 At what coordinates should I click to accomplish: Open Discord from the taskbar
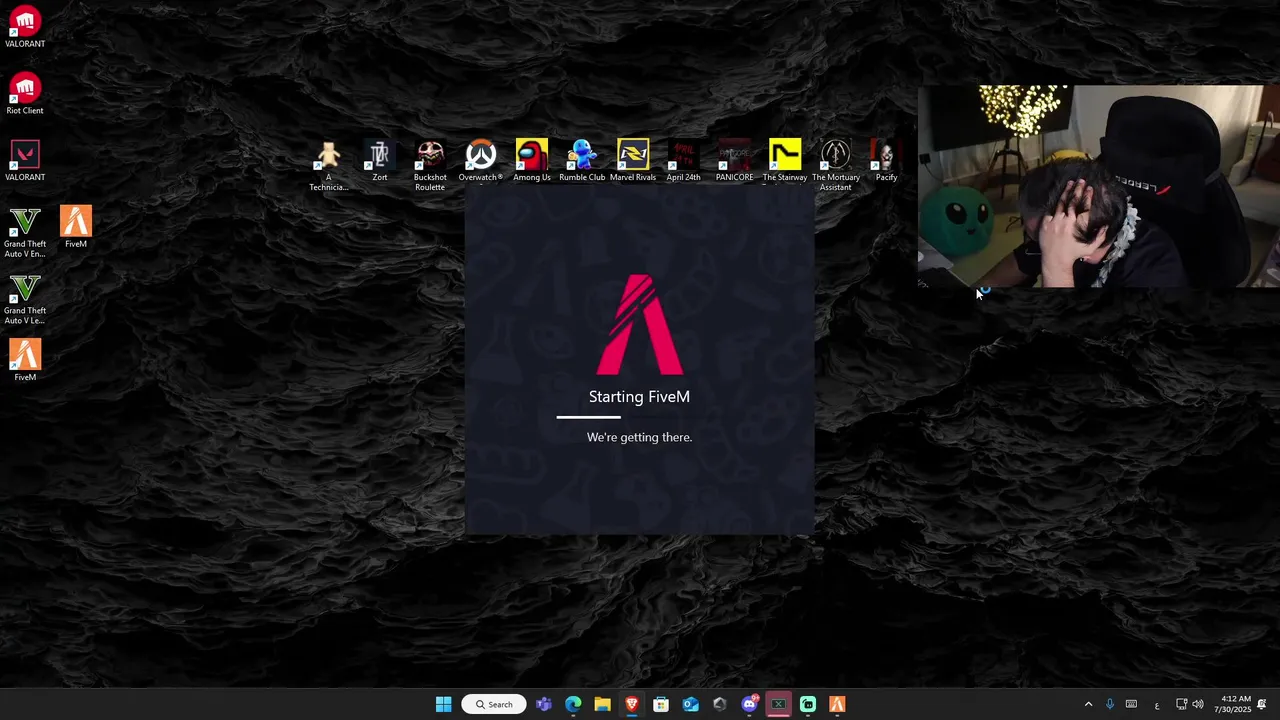[x=749, y=704]
